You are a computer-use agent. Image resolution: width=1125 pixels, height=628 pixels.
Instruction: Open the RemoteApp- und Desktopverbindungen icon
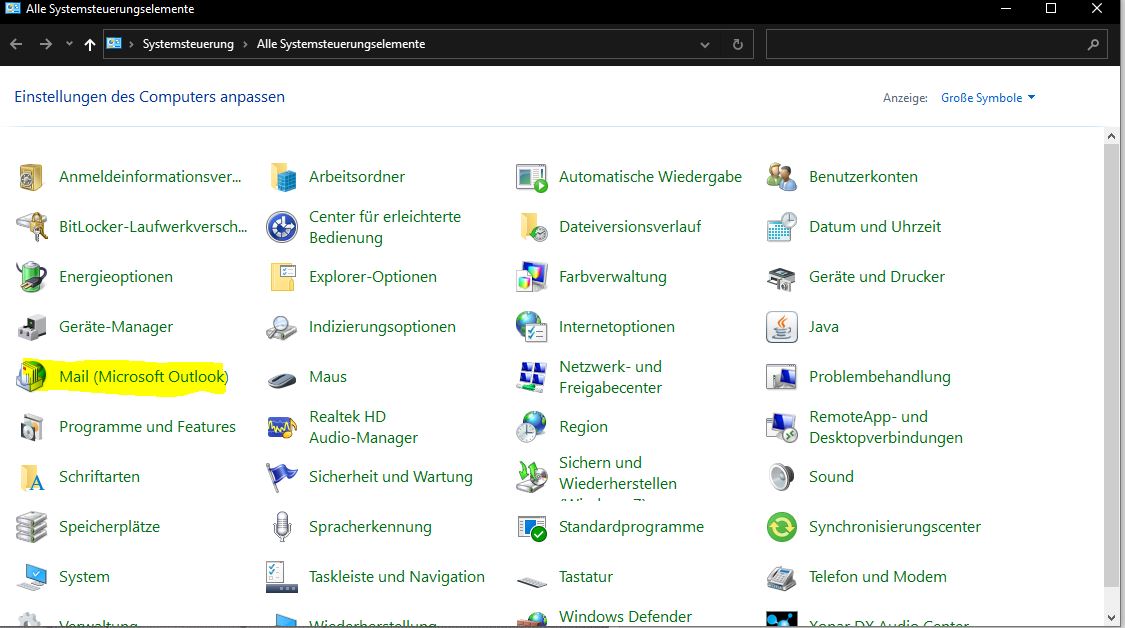(x=781, y=427)
